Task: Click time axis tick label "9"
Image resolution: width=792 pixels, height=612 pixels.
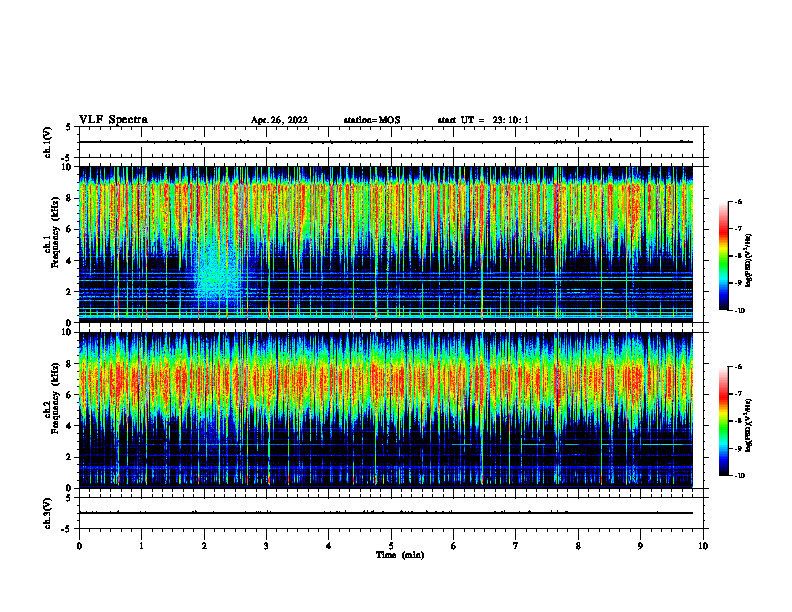Action: [641, 546]
